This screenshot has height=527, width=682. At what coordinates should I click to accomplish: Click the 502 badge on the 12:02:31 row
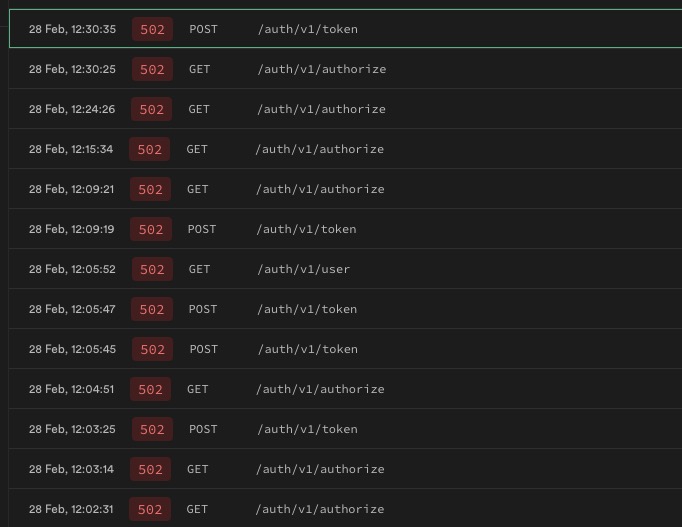pos(150,509)
